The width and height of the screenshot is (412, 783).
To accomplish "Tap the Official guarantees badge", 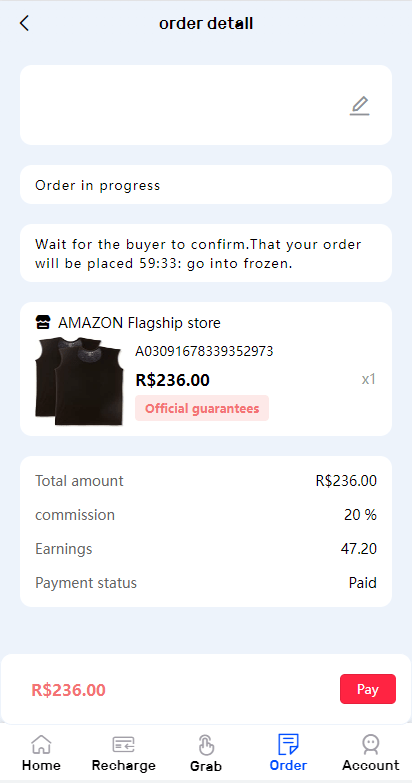I will click(202, 408).
